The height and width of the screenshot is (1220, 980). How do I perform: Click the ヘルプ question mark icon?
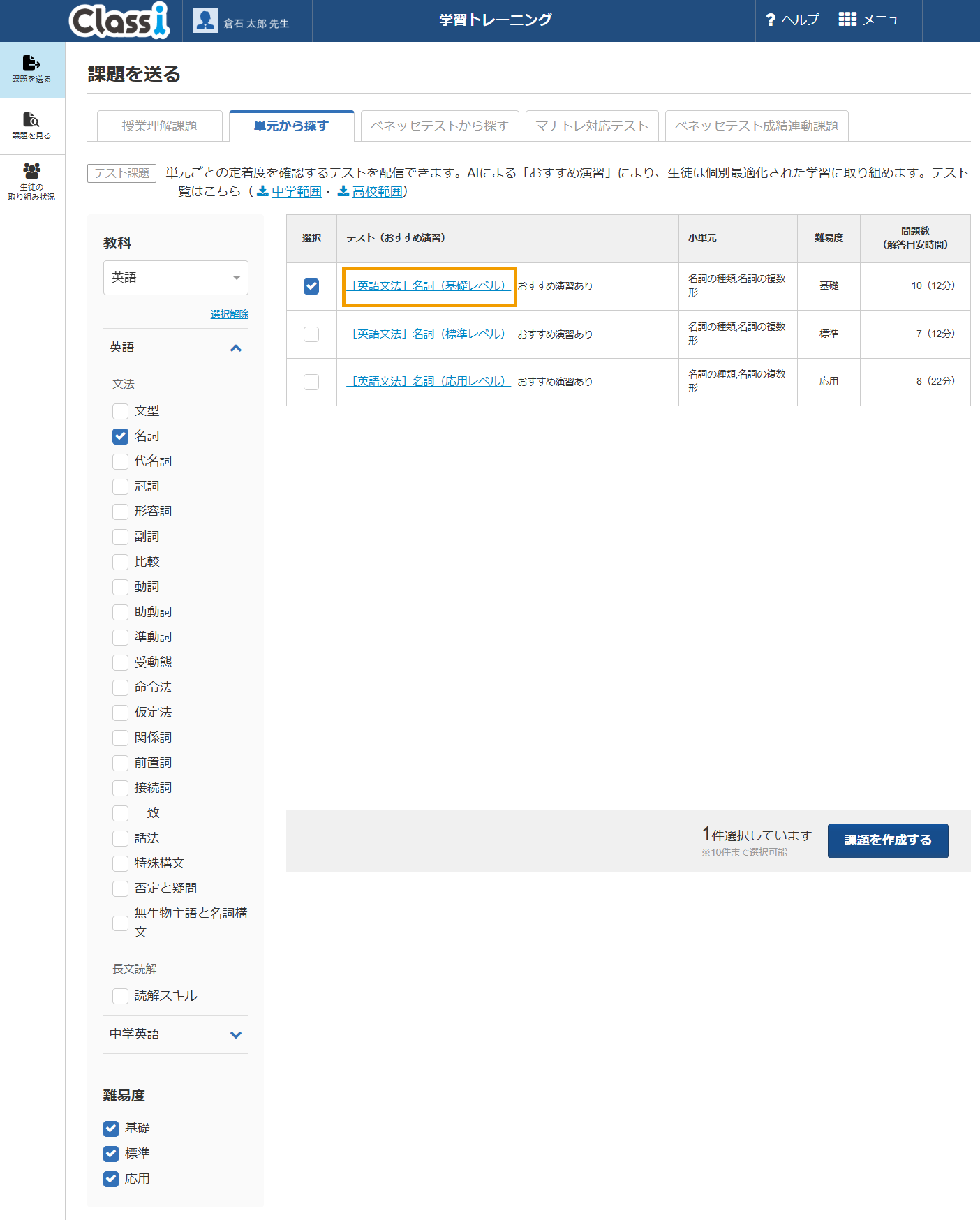(x=771, y=20)
